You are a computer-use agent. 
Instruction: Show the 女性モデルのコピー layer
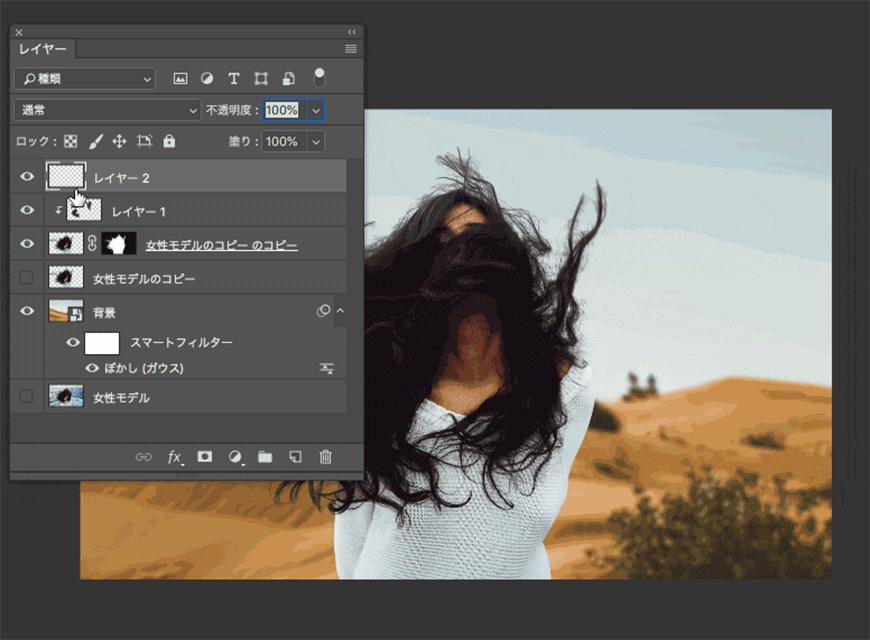(x=27, y=278)
